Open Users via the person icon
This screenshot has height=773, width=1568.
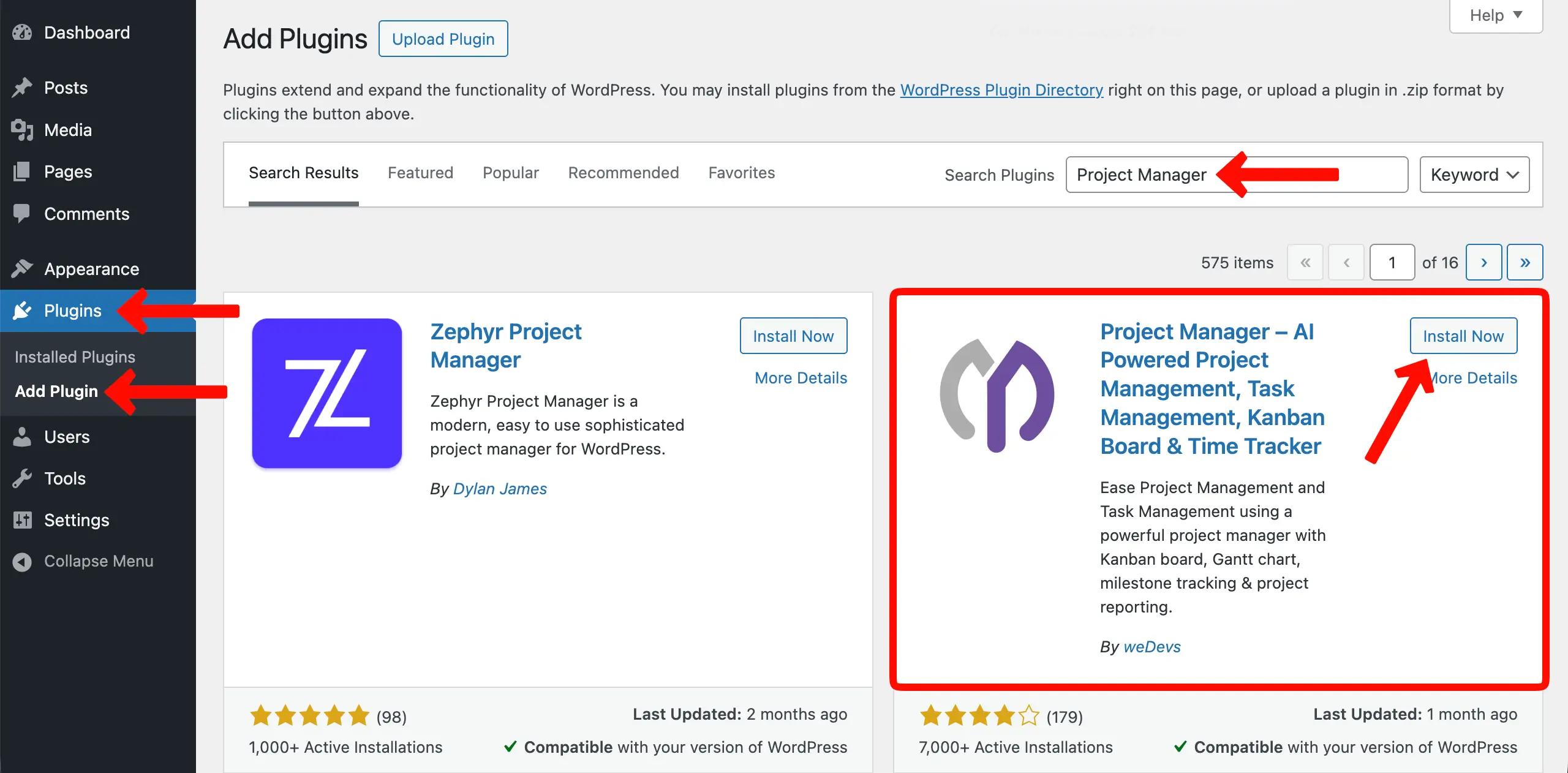pos(22,437)
